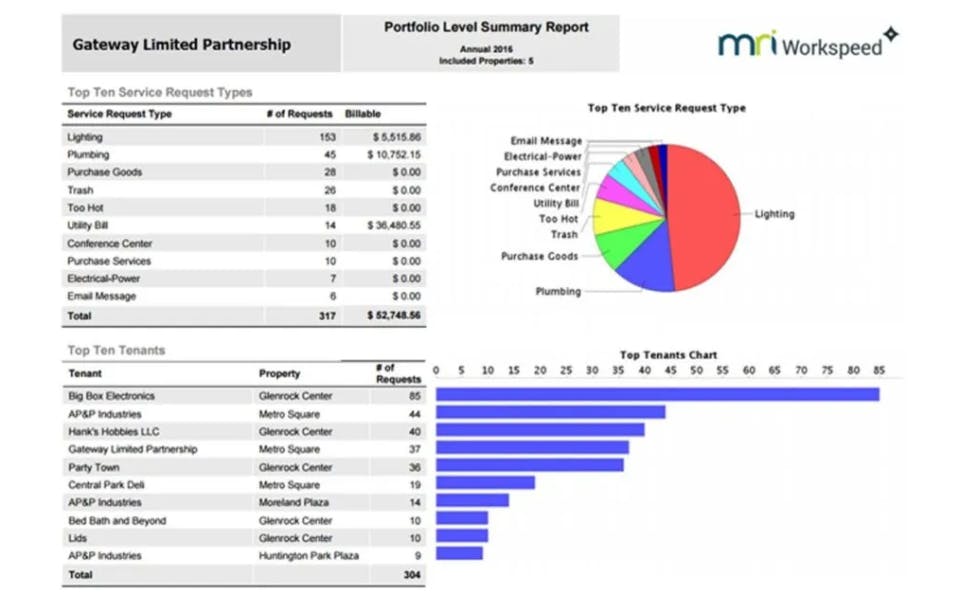
Task: Click the Property column header
Action: tap(279, 374)
